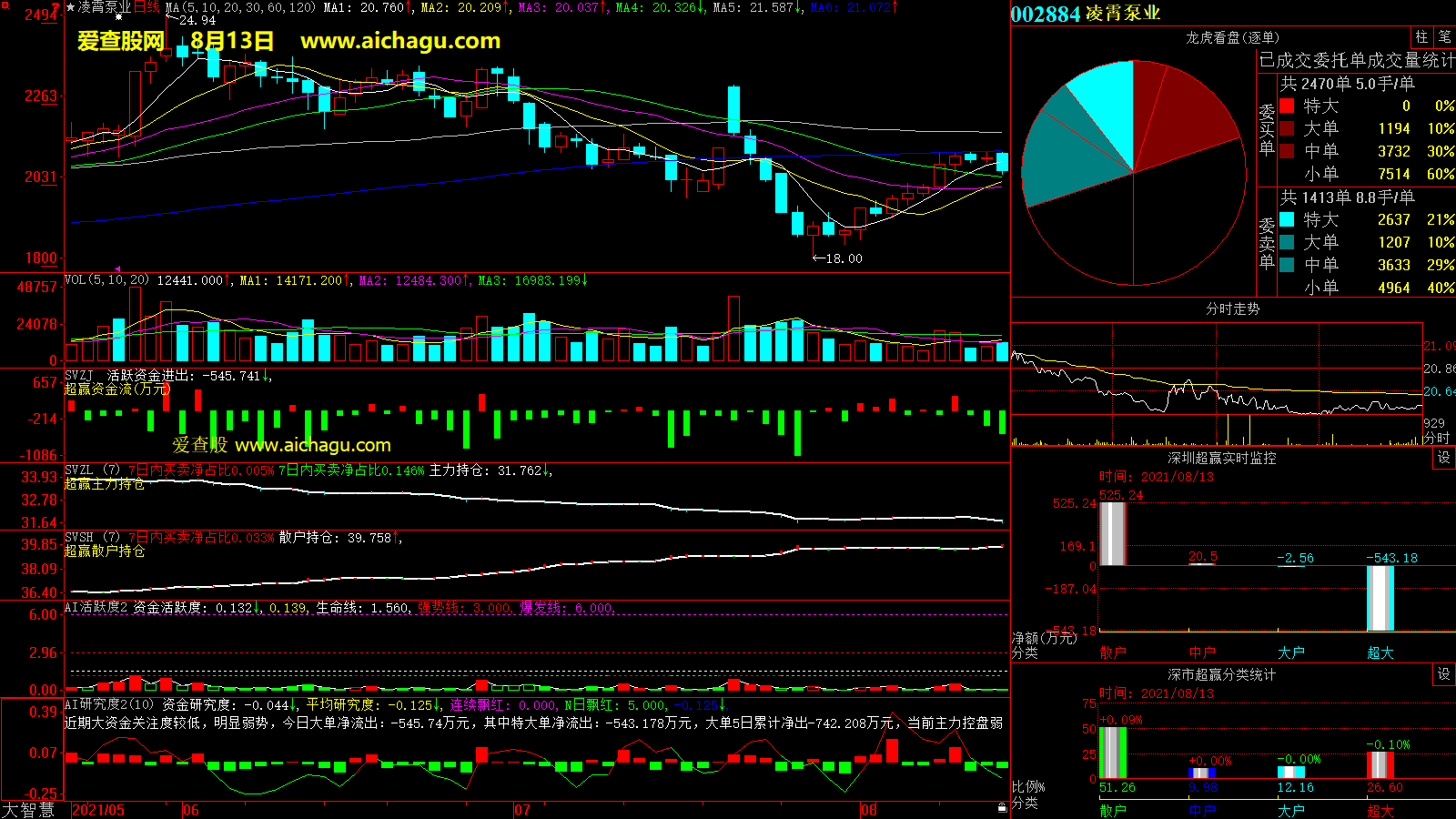Image resolution: width=1456 pixels, height=819 pixels.
Task: Click the 大智慧 logo at bottom left
Action: tap(28, 810)
